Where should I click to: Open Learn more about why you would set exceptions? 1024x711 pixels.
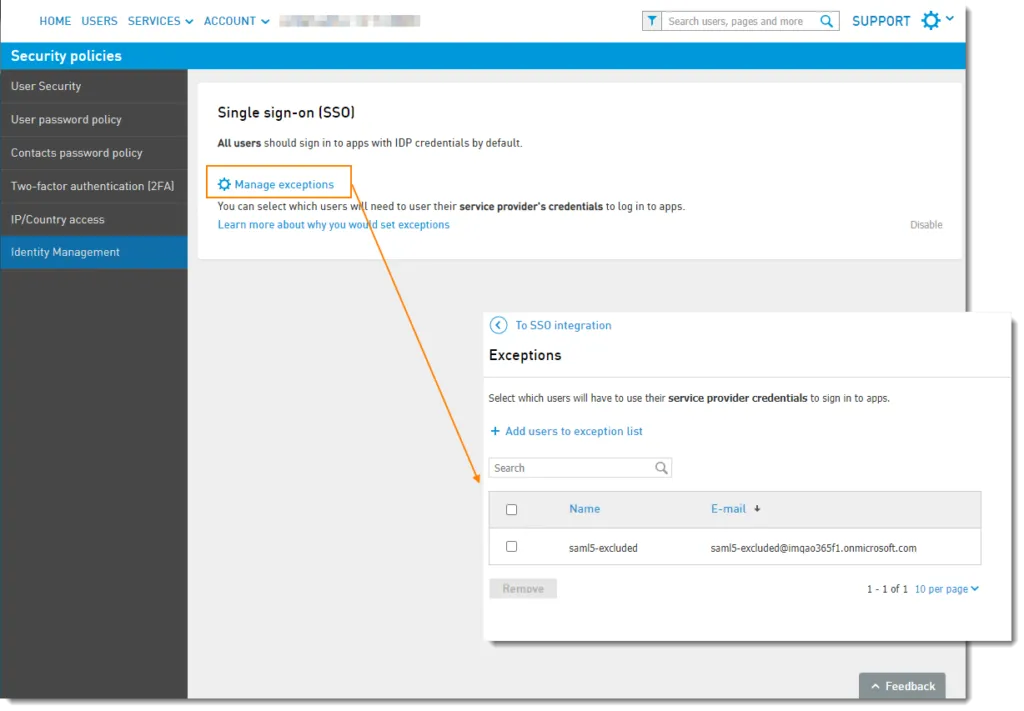(x=333, y=225)
